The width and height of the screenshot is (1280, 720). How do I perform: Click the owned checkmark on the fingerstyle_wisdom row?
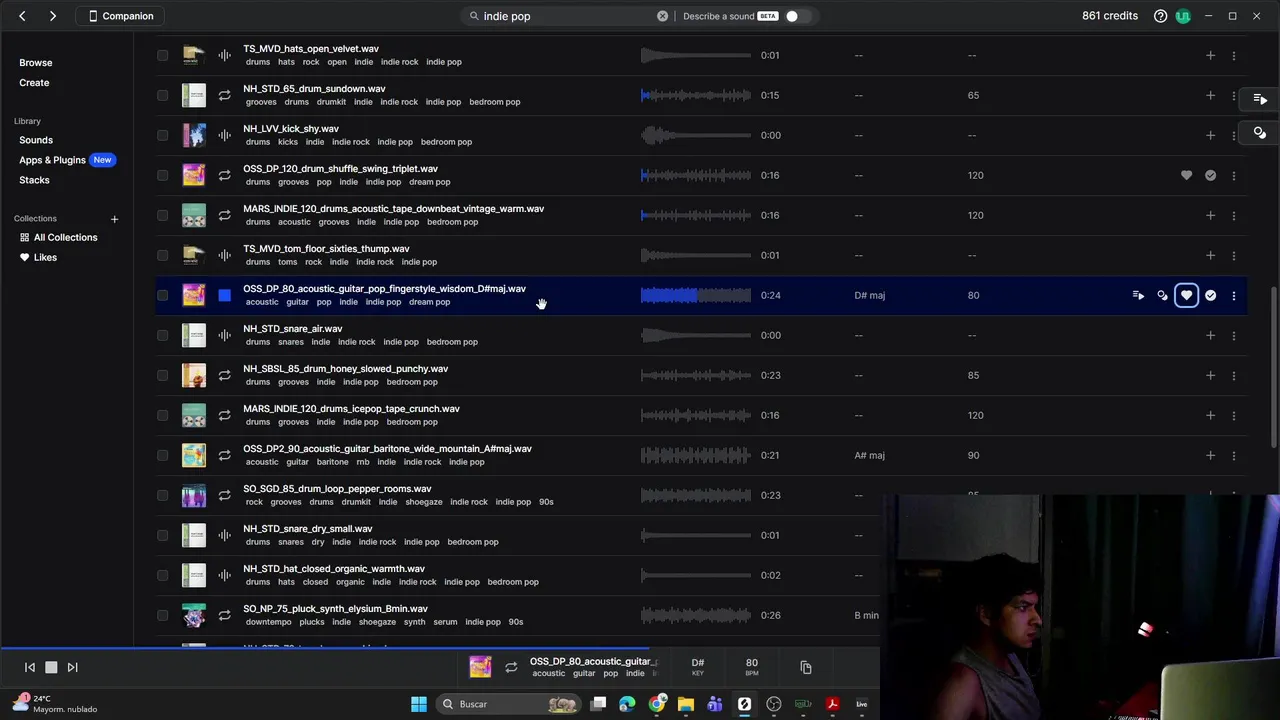[x=1210, y=295]
